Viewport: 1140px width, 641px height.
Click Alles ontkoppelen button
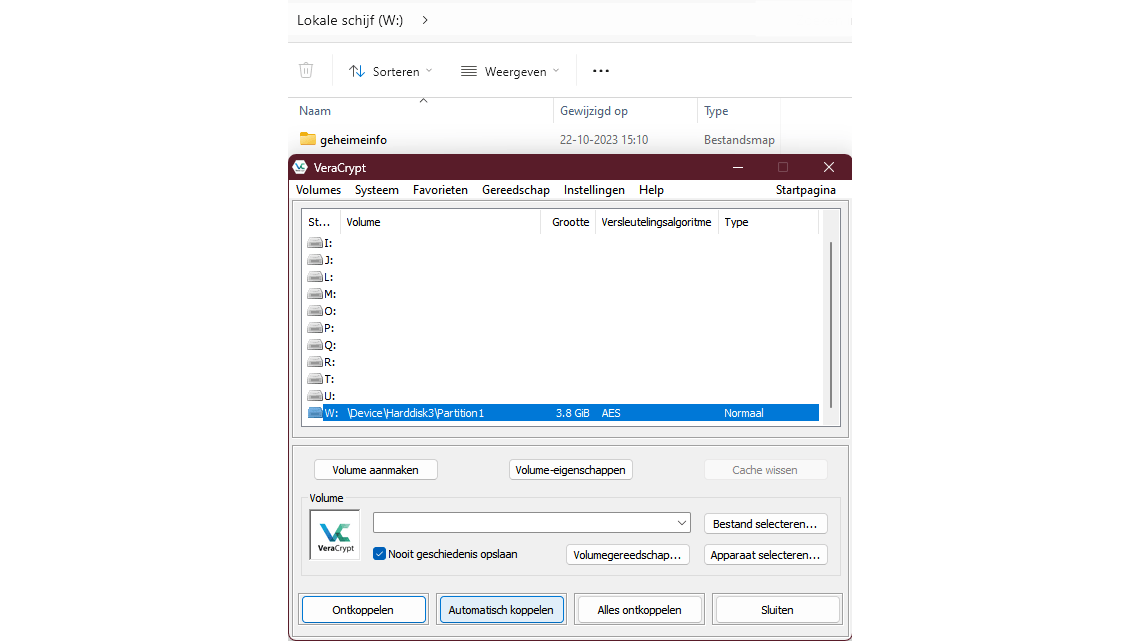pos(639,610)
